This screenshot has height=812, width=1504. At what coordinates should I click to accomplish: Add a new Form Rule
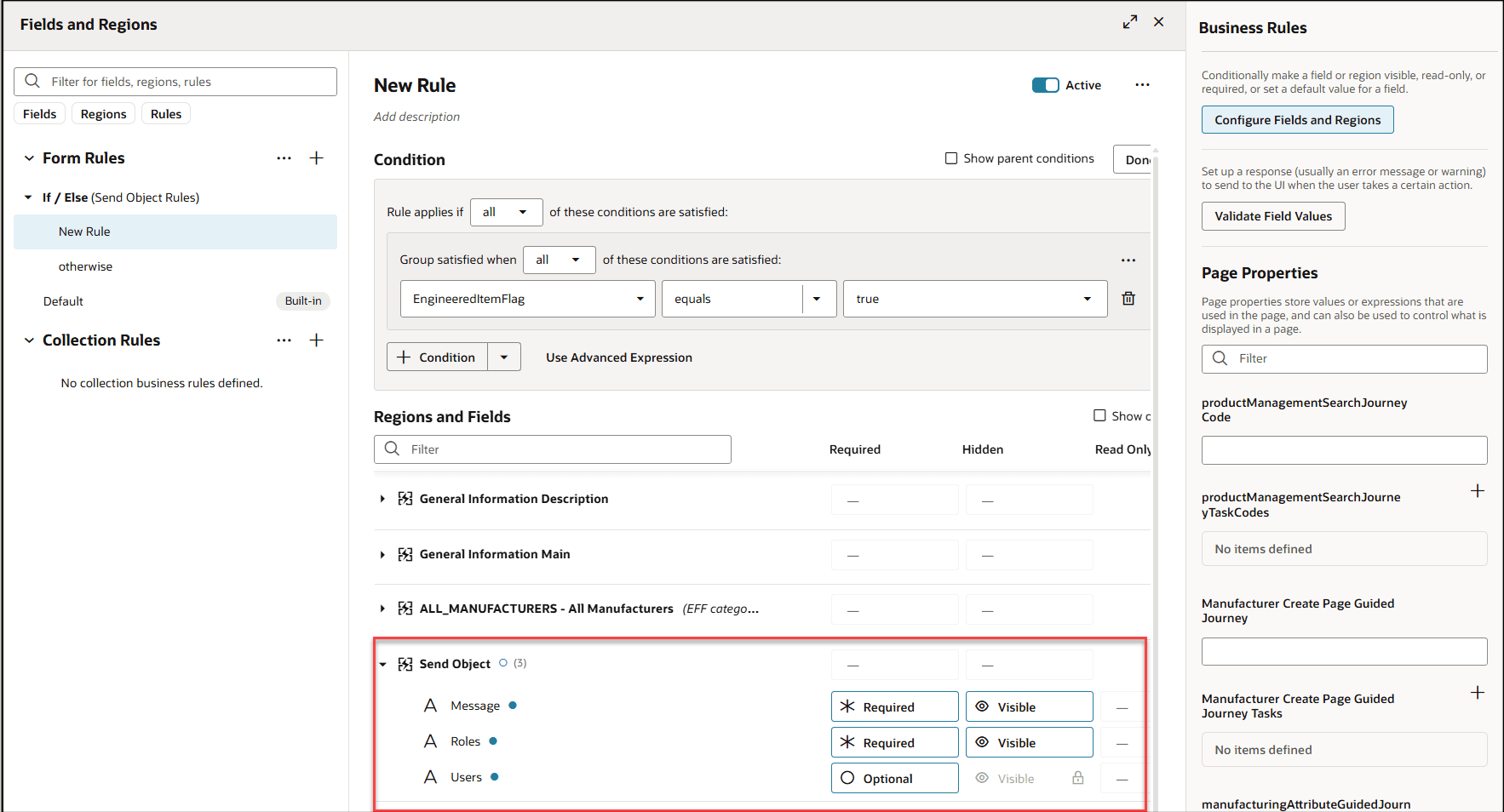point(316,158)
